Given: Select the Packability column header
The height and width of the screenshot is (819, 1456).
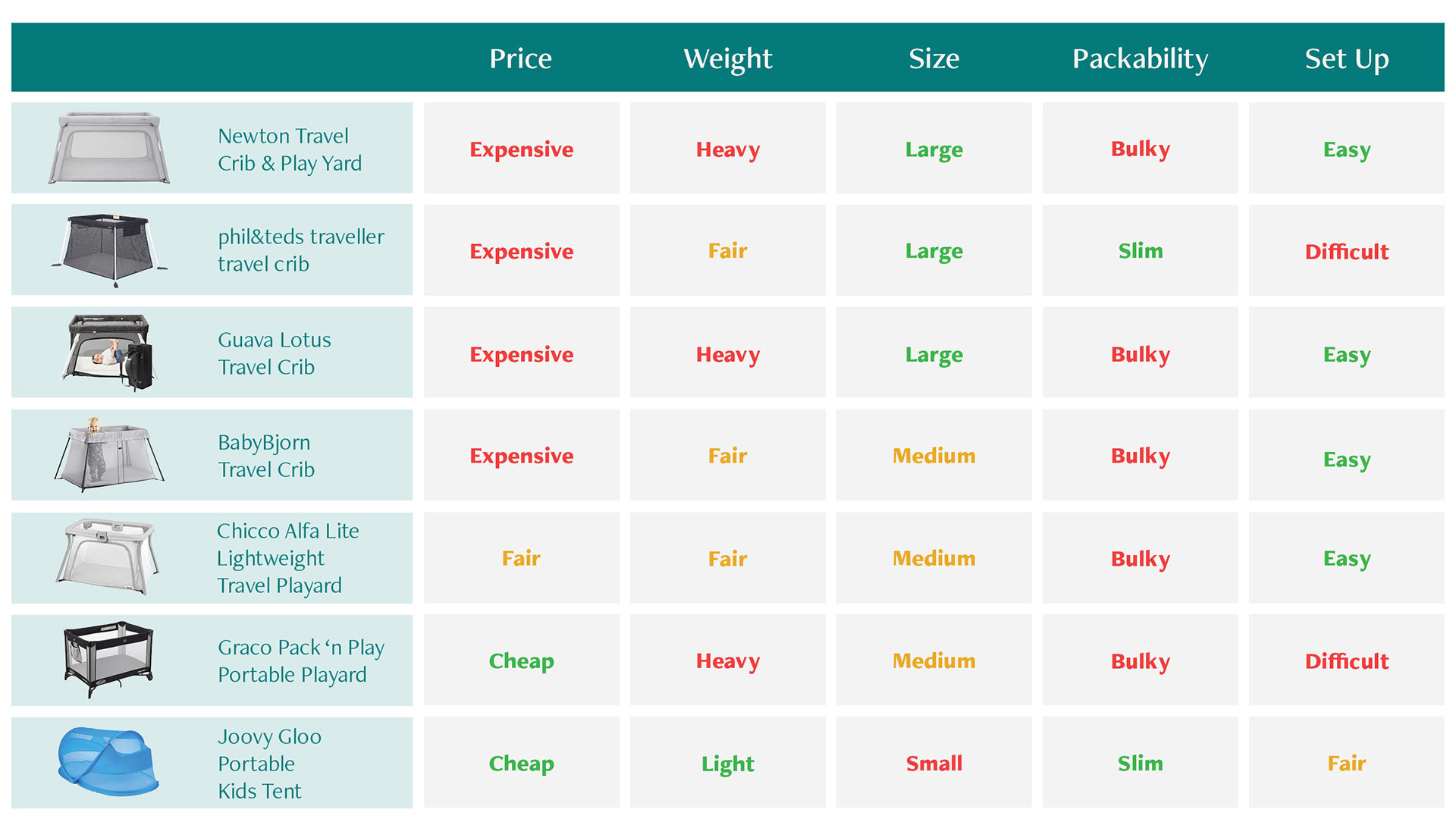Looking at the screenshot, I should click(1140, 58).
